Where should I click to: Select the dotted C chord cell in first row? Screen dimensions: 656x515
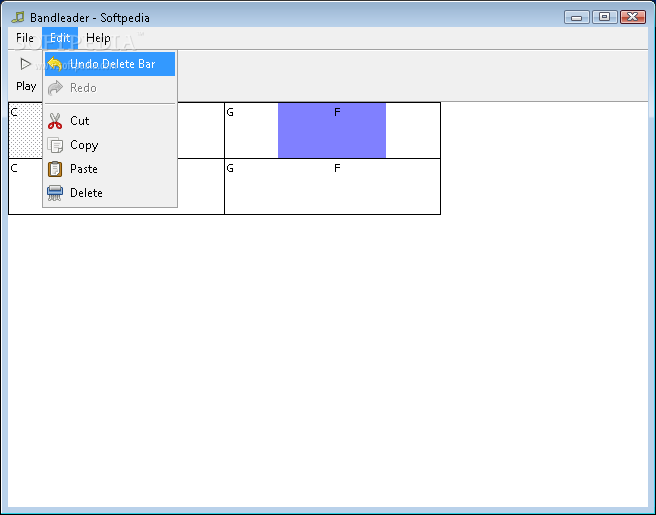[26, 131]
